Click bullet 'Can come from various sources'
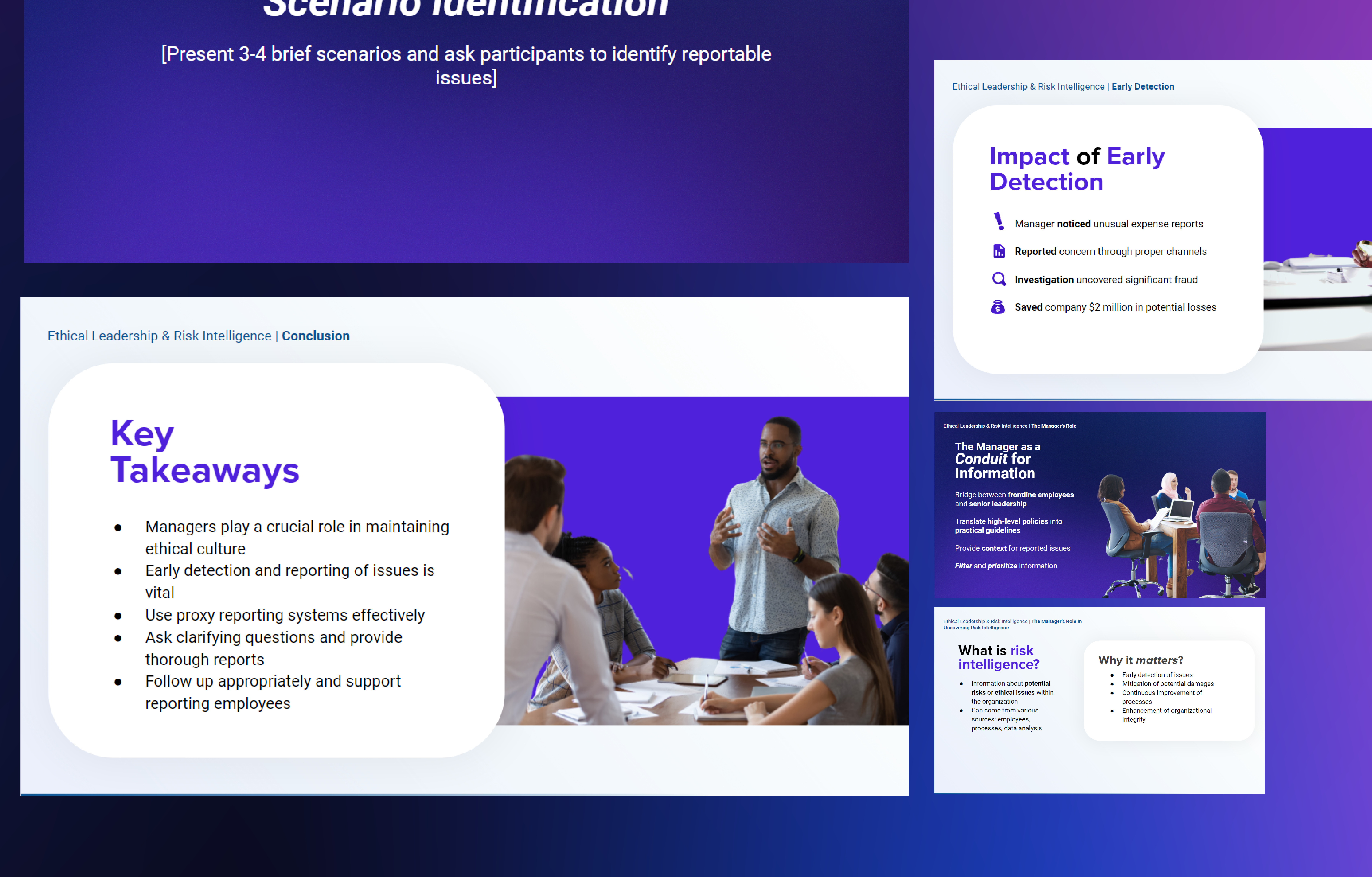 pos(1006,719)
